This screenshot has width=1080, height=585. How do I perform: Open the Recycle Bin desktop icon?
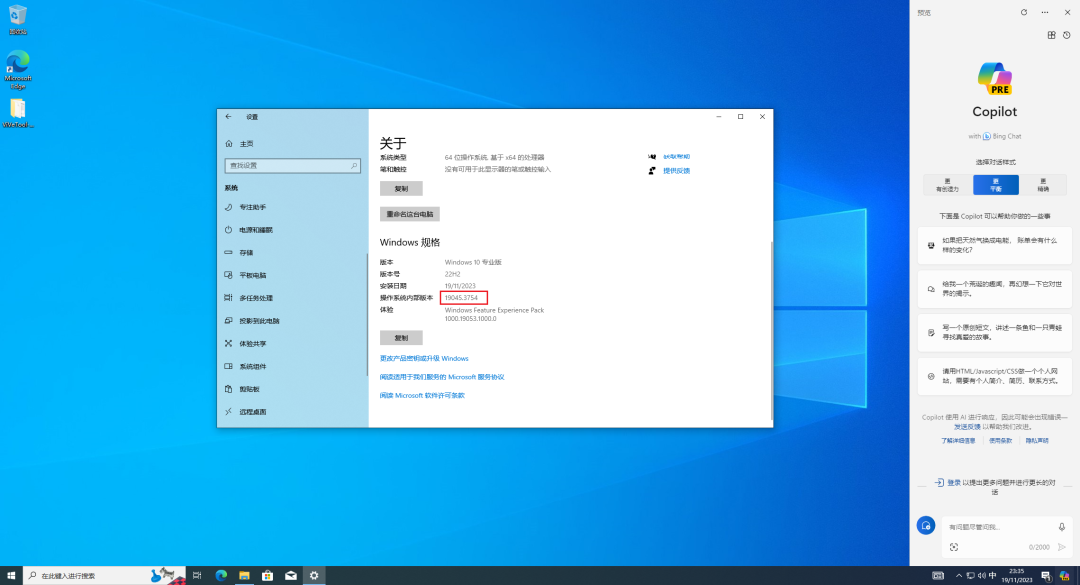[18, 19]
